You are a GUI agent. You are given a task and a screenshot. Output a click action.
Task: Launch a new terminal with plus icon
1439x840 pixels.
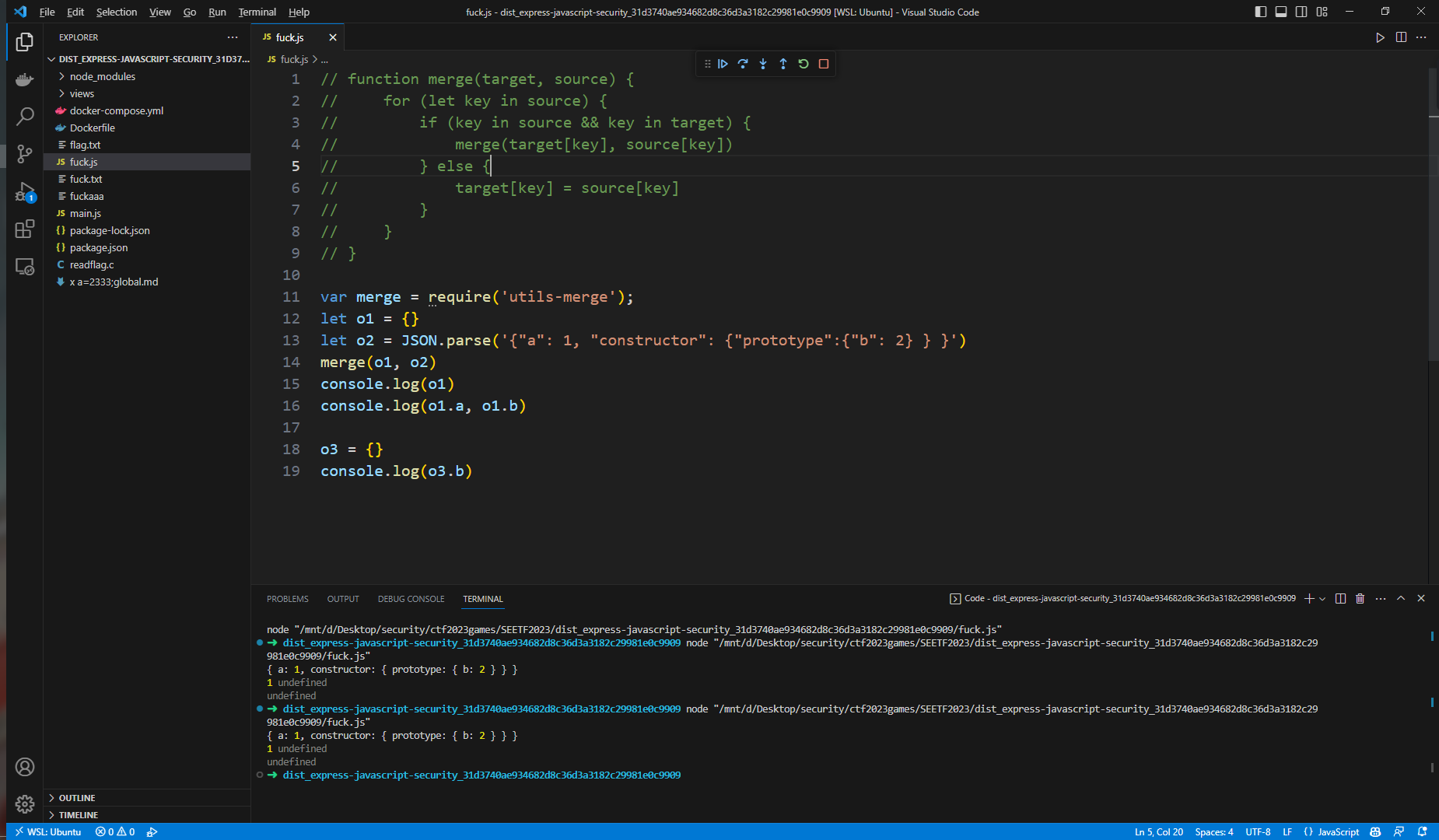point(1309,598)
